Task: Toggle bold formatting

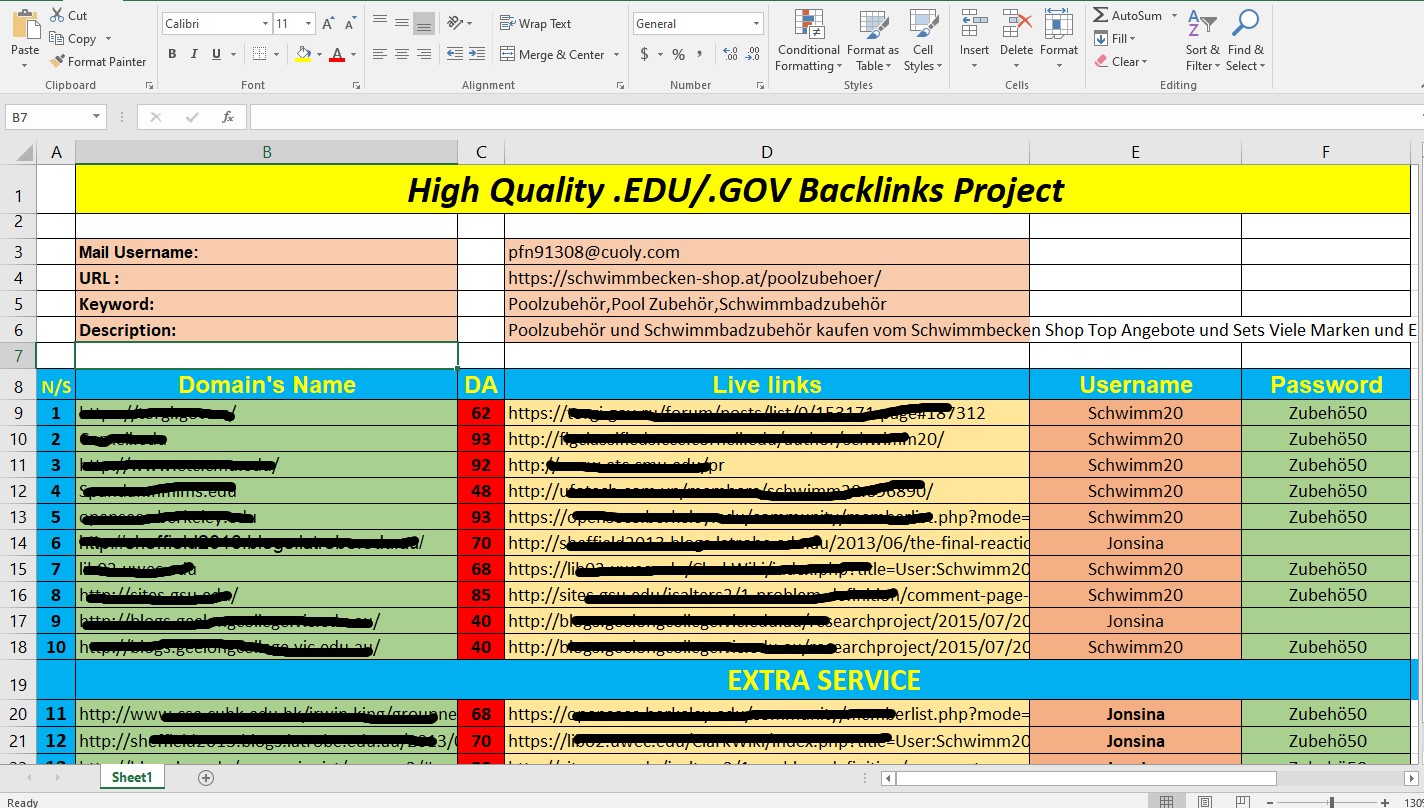Action: (171, 53)
